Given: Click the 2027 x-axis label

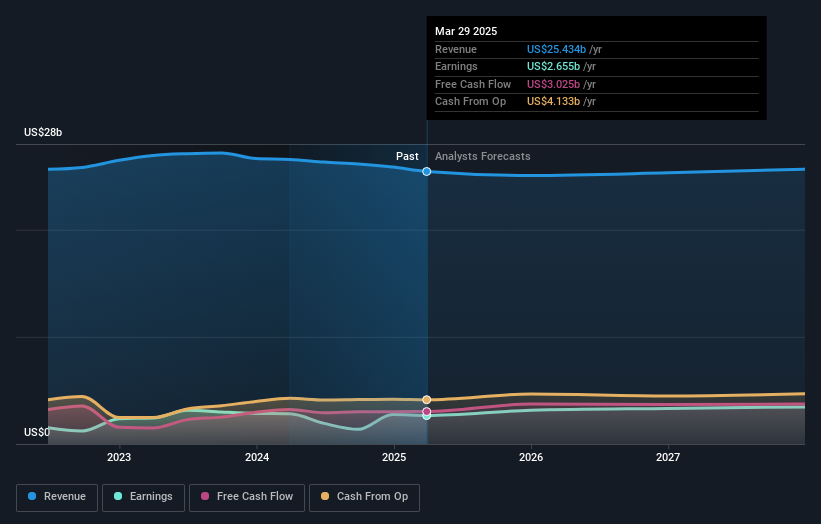Looking at the screenshot, I should [668, 458].
